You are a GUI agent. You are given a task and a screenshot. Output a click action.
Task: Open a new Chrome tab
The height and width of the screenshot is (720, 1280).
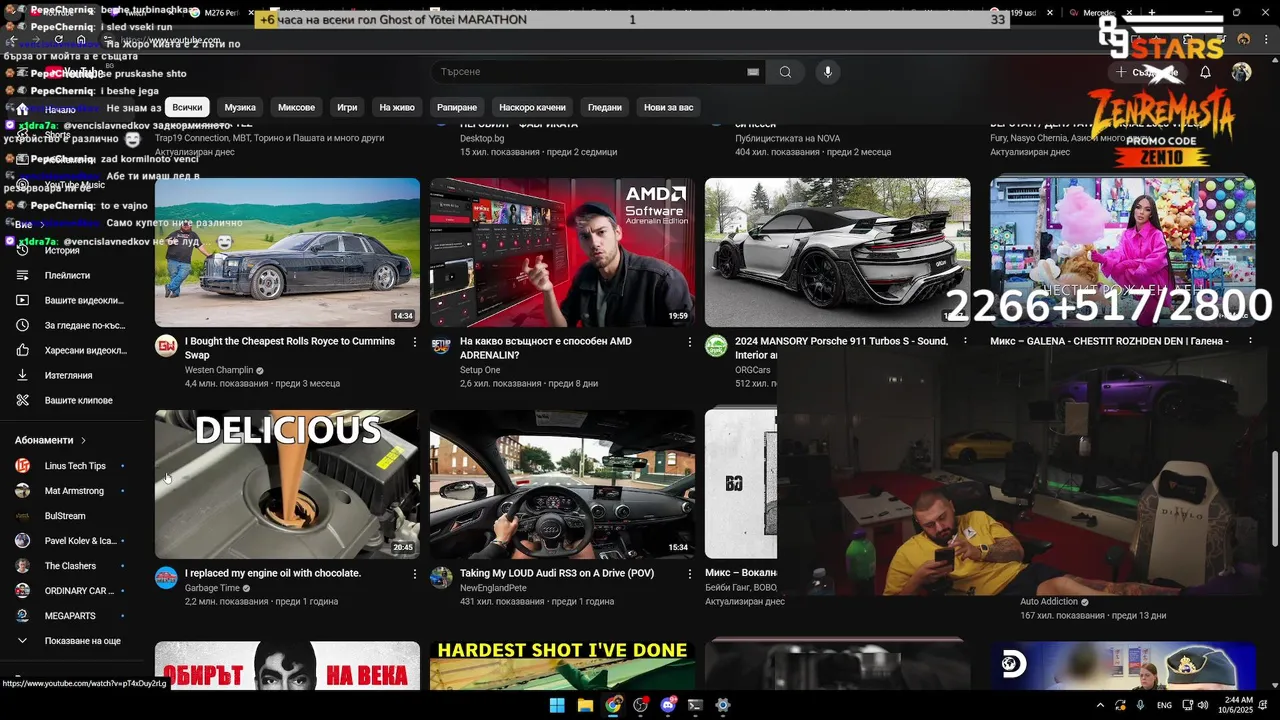pos(1152,13)
